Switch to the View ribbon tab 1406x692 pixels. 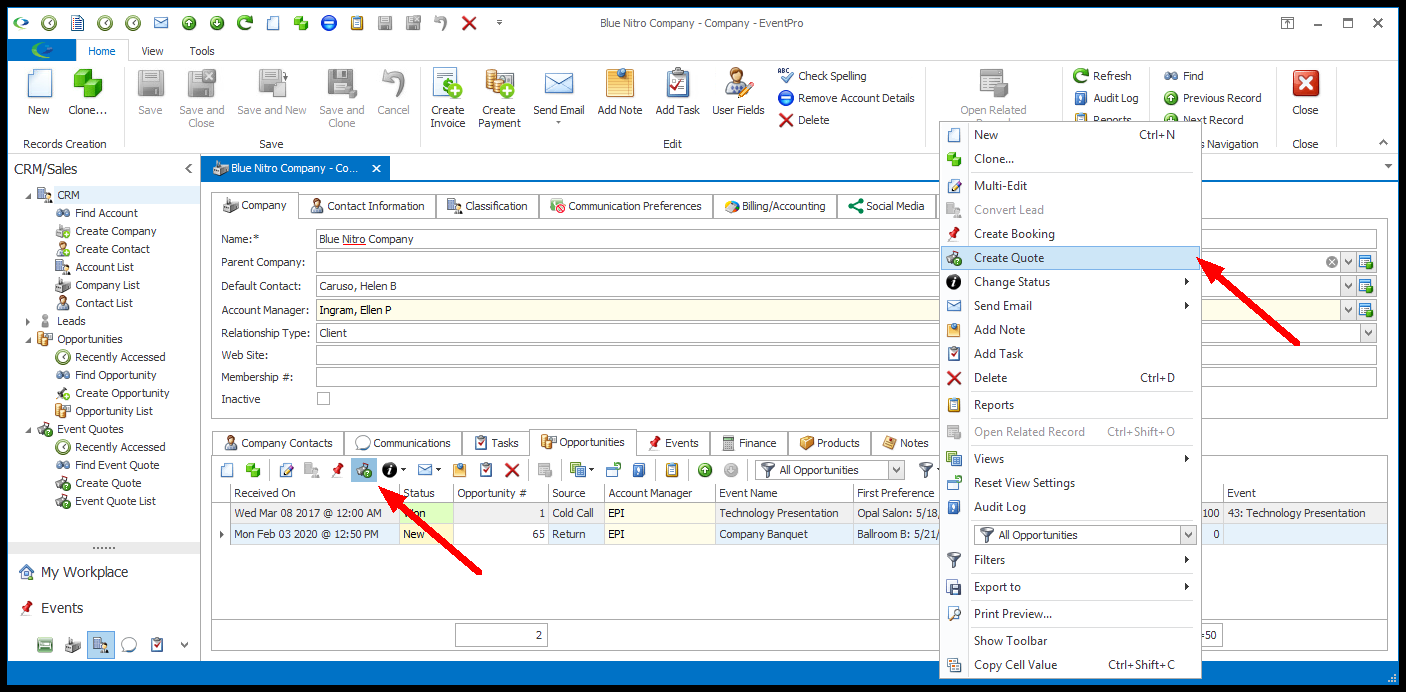[152, 51]
